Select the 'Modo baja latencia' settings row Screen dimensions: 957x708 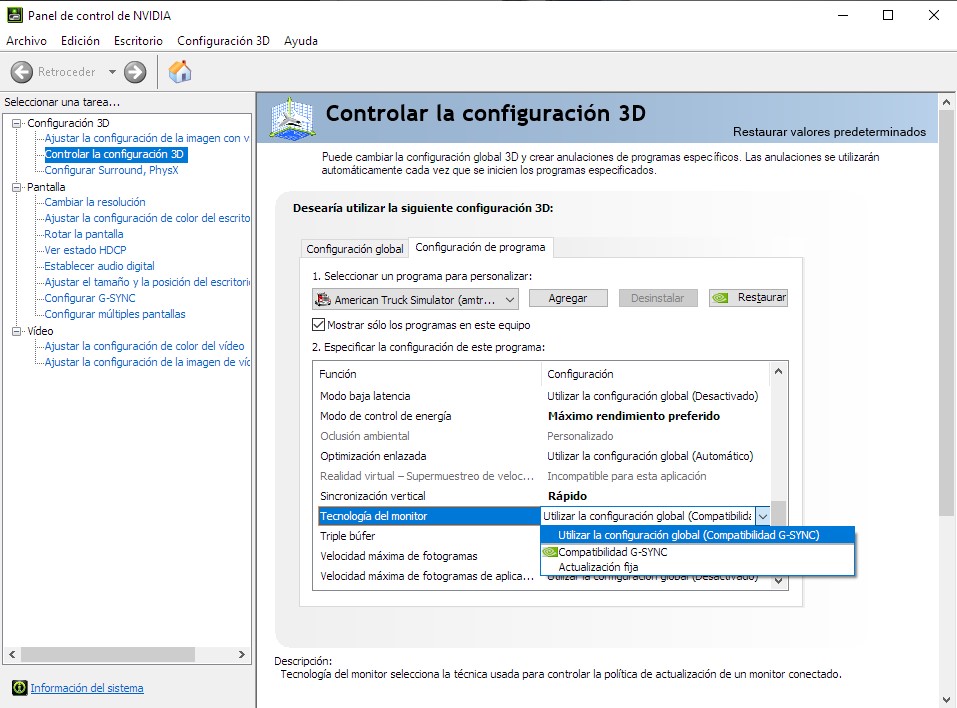(542, 396)
